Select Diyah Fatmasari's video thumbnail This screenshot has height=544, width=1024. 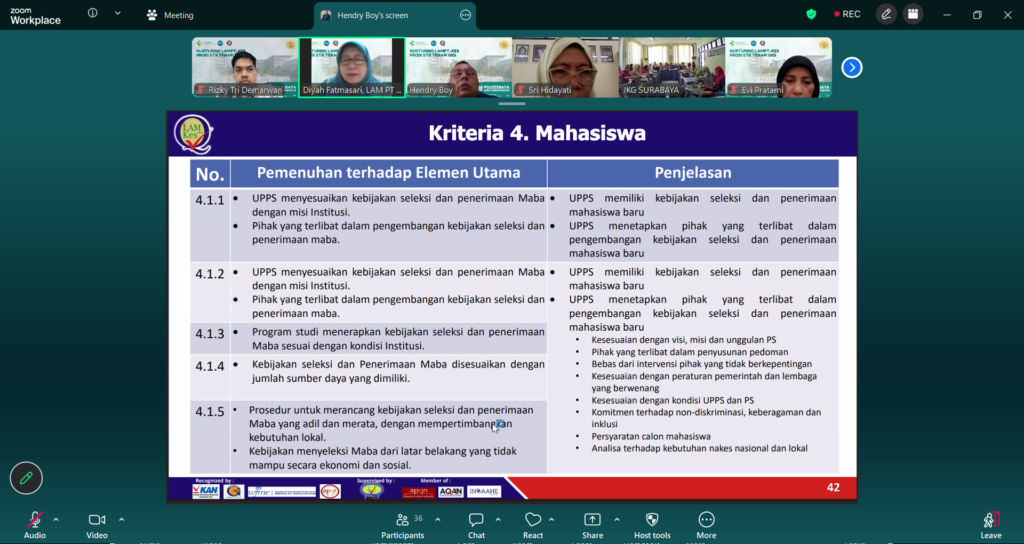tap(352, 67)
